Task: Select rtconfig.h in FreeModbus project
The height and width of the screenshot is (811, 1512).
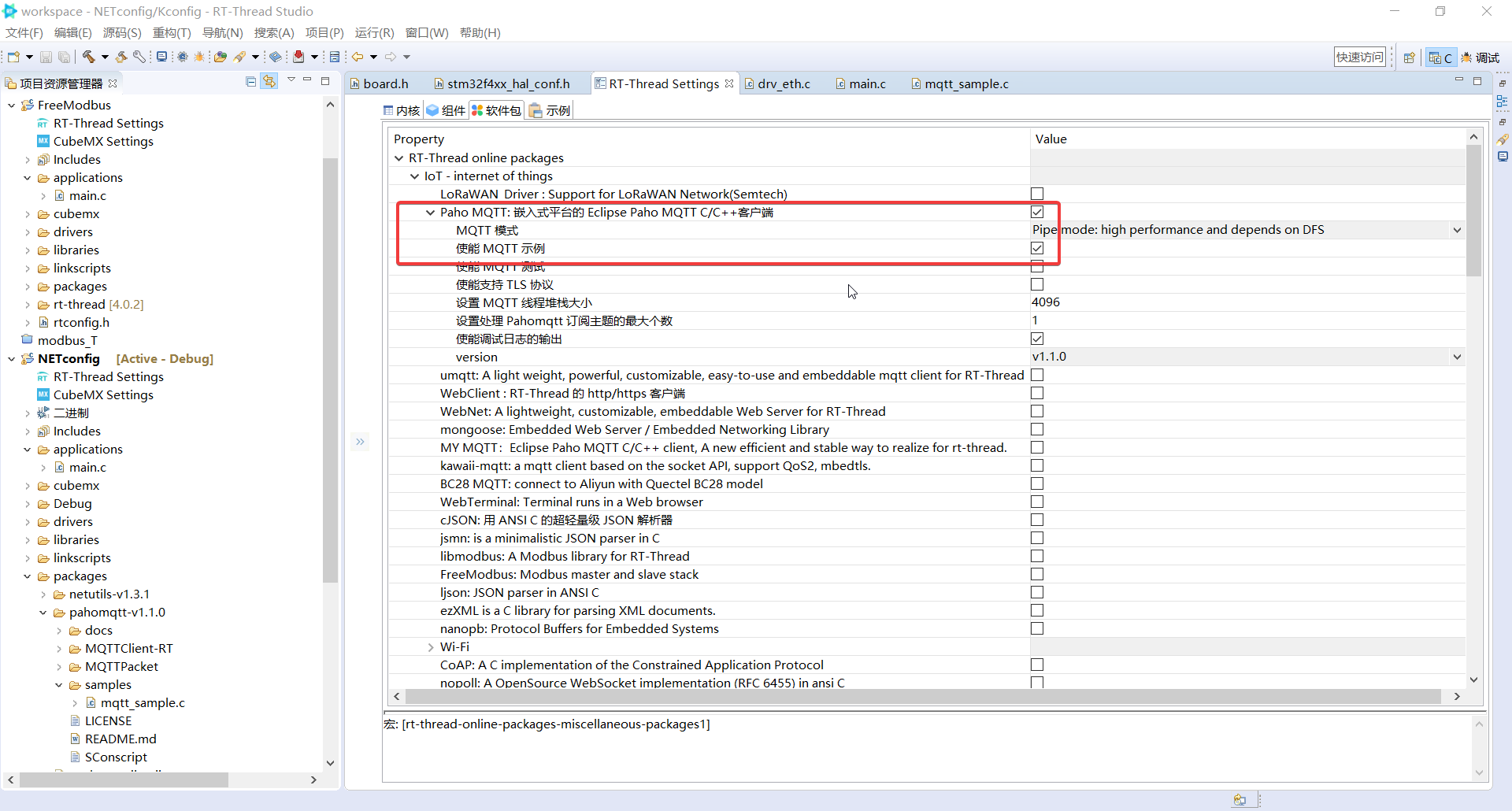Action: 81,323
